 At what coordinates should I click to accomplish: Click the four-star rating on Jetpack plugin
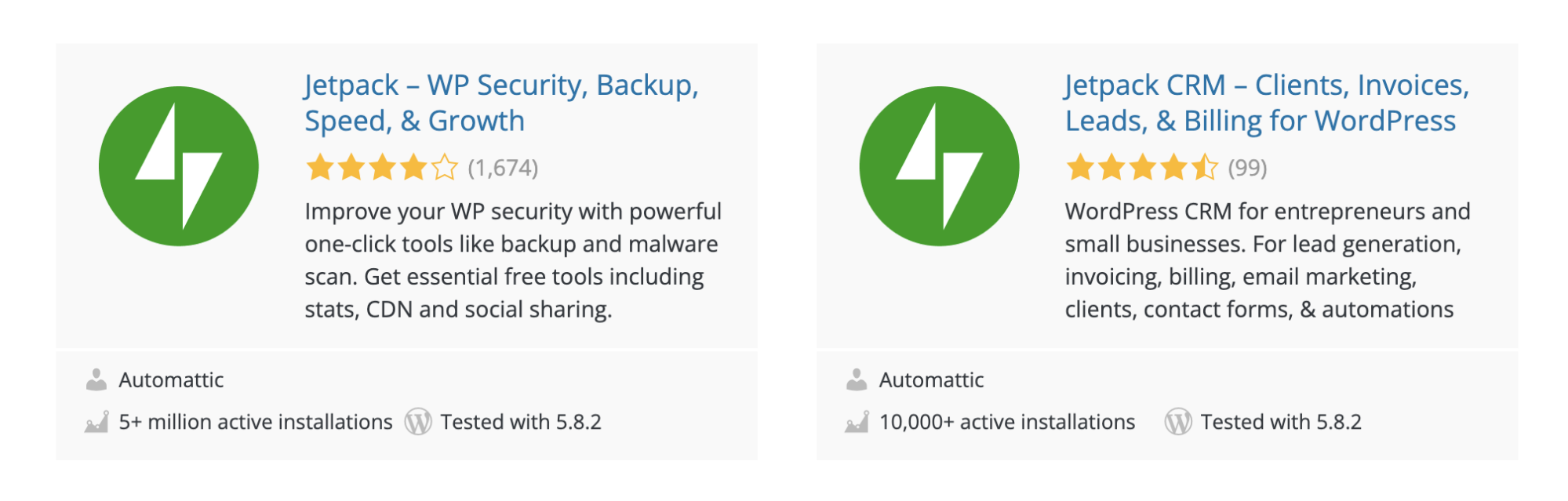click(x=381, y=168)
